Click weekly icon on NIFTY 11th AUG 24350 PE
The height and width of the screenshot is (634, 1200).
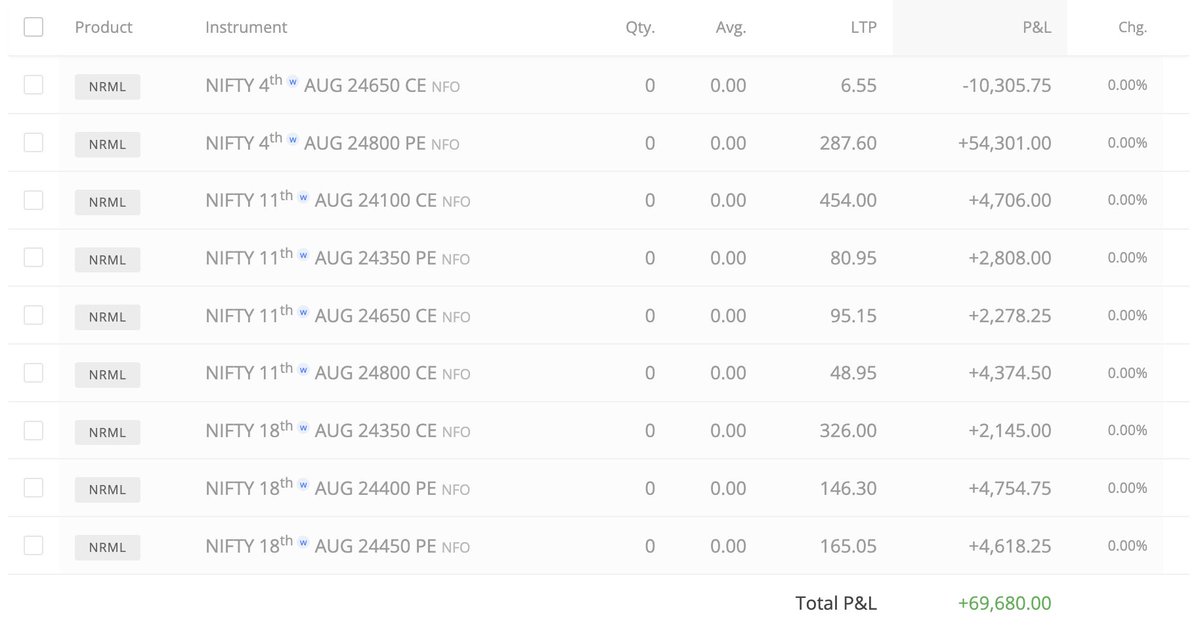[303, 256]
